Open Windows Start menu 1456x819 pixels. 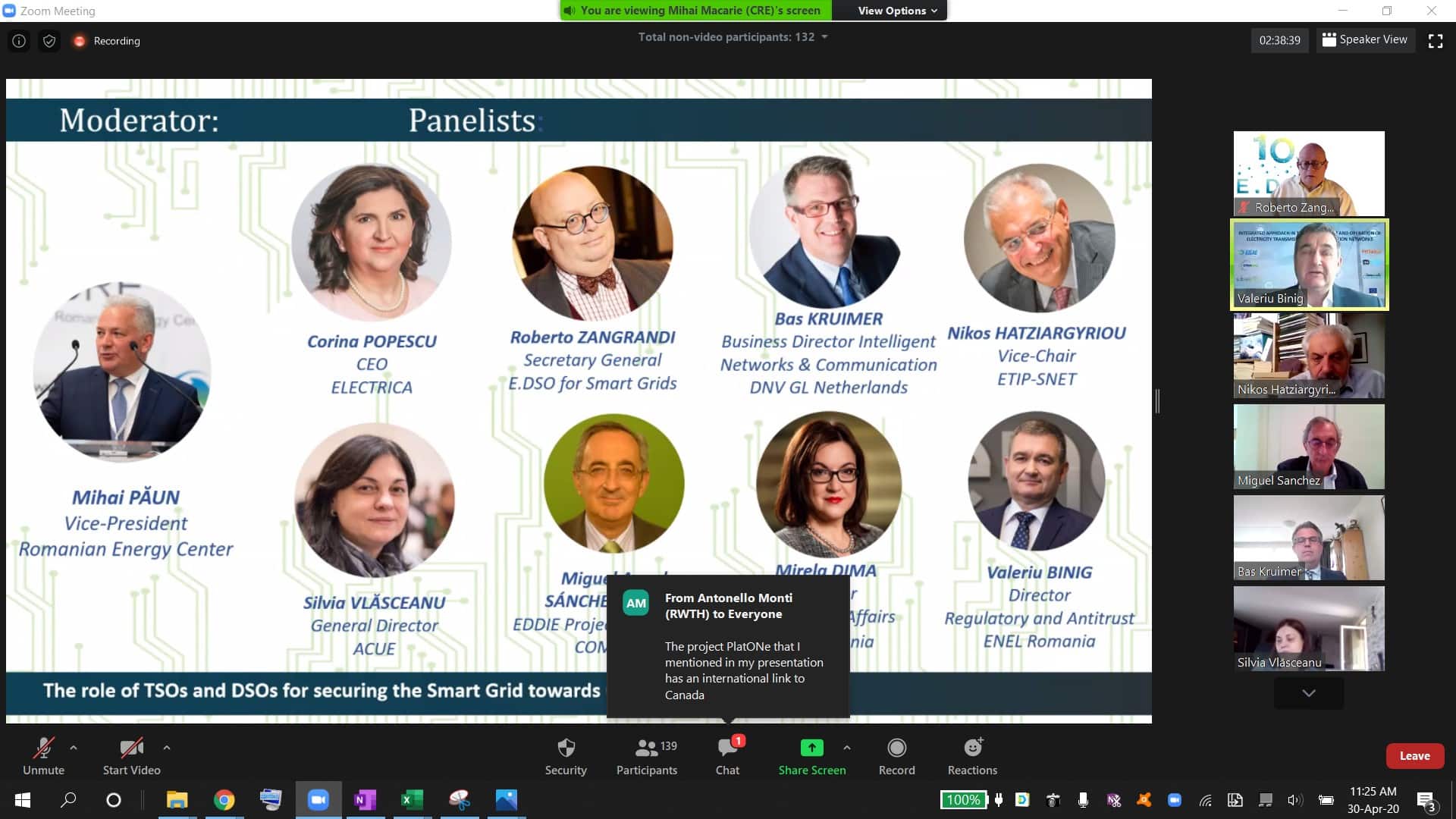click(23, 800)
